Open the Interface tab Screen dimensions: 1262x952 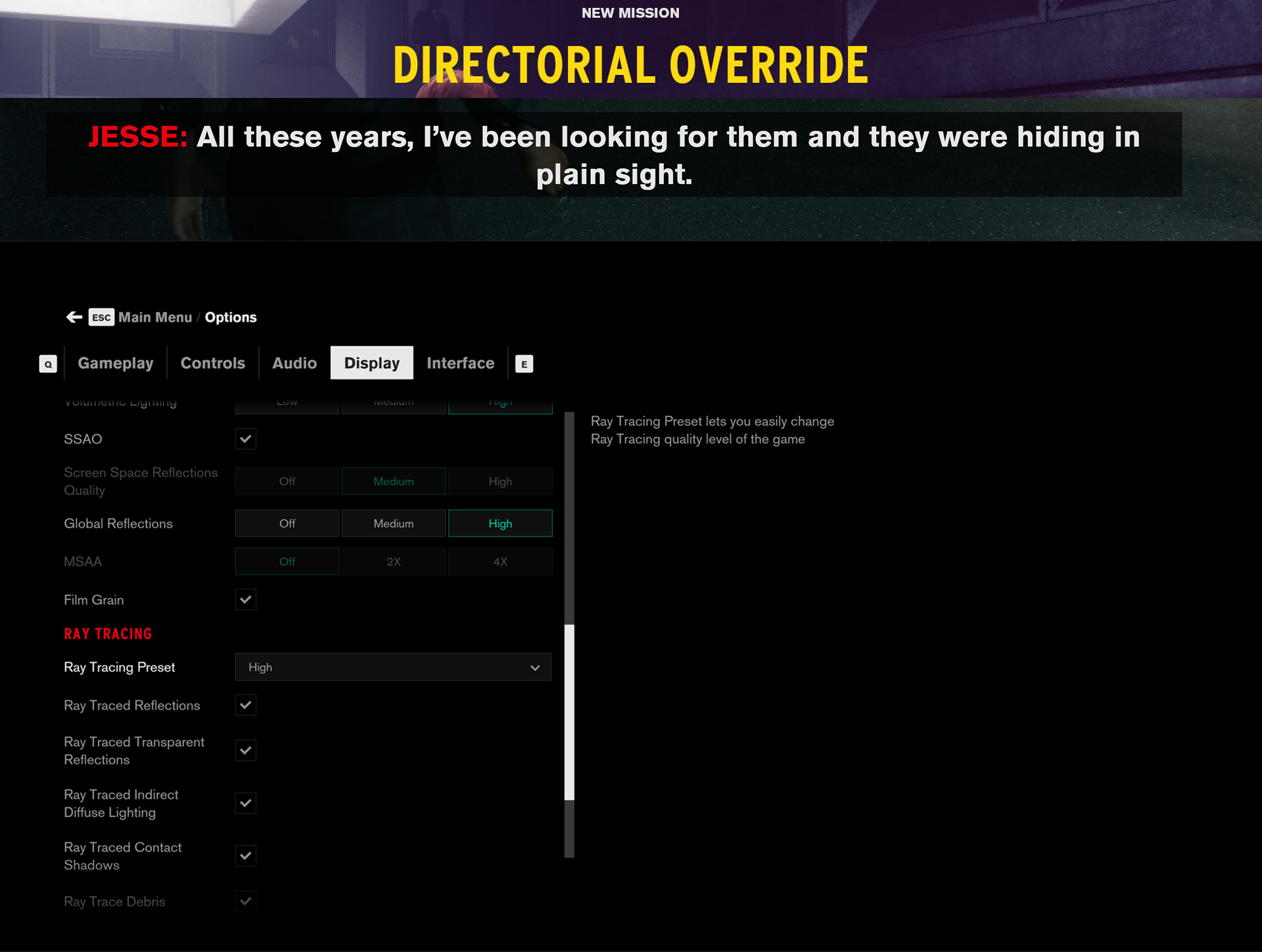point(461,363)
